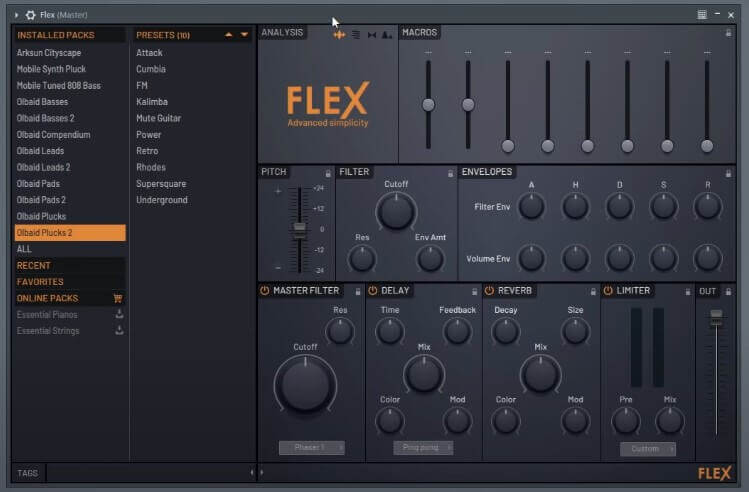Screen dimensions: 749x492
Task: Open the Phaser master filter type dropdown
Action: pyautogui.click(x=311, y=448)
